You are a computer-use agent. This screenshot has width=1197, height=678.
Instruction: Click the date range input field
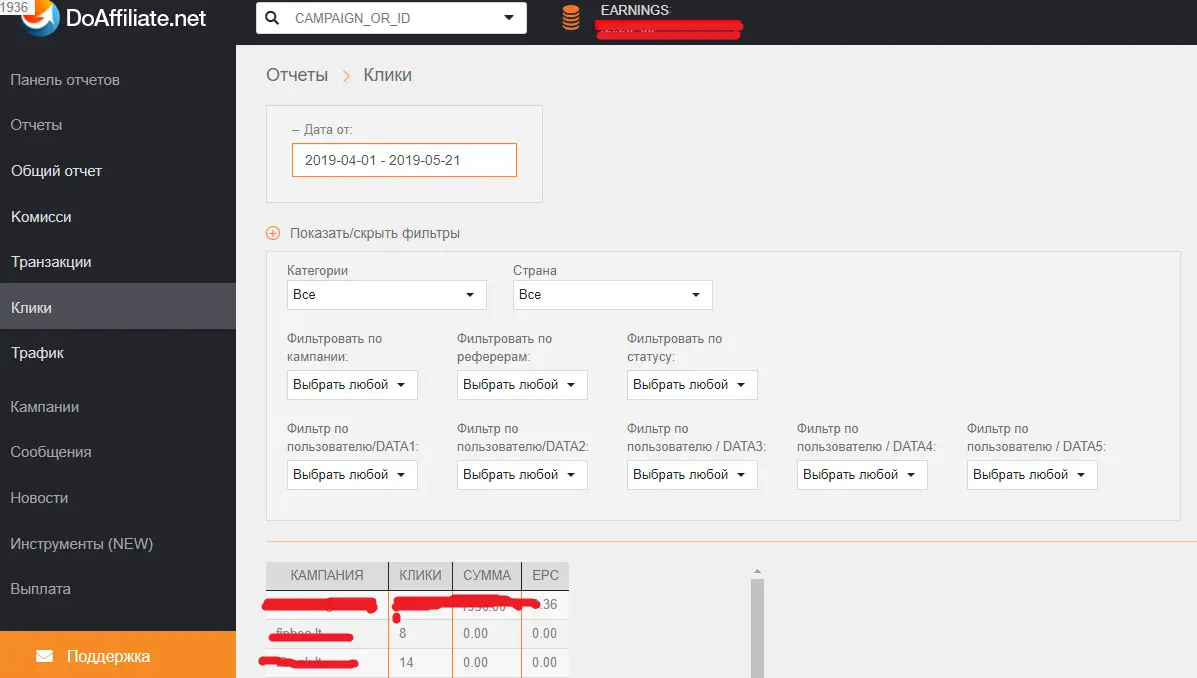coord(404,160)
